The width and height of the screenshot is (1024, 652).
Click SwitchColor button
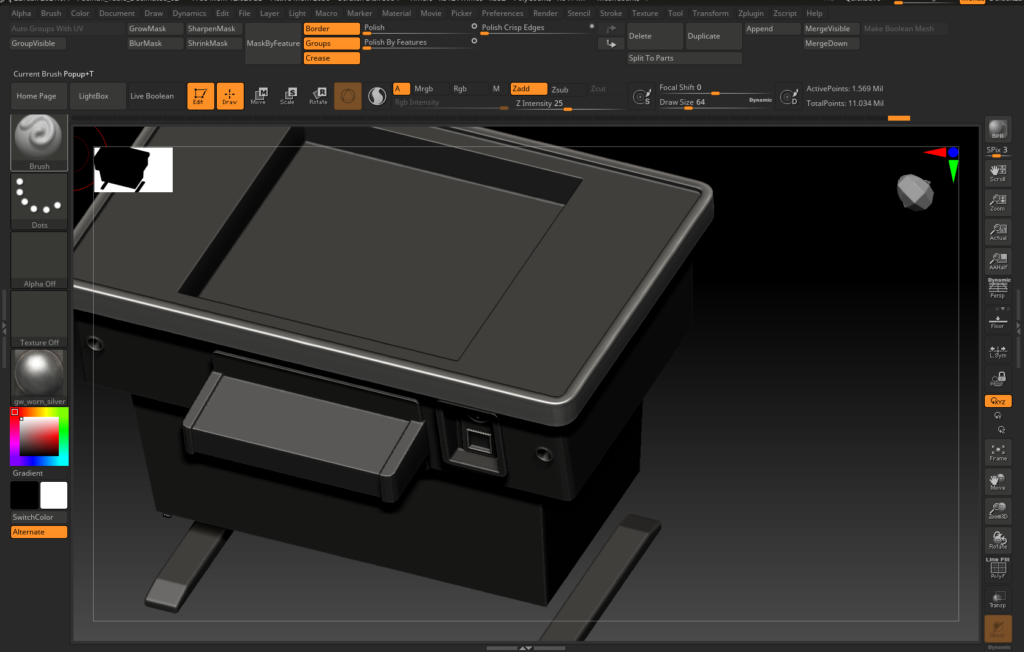[x=39, y=517]
